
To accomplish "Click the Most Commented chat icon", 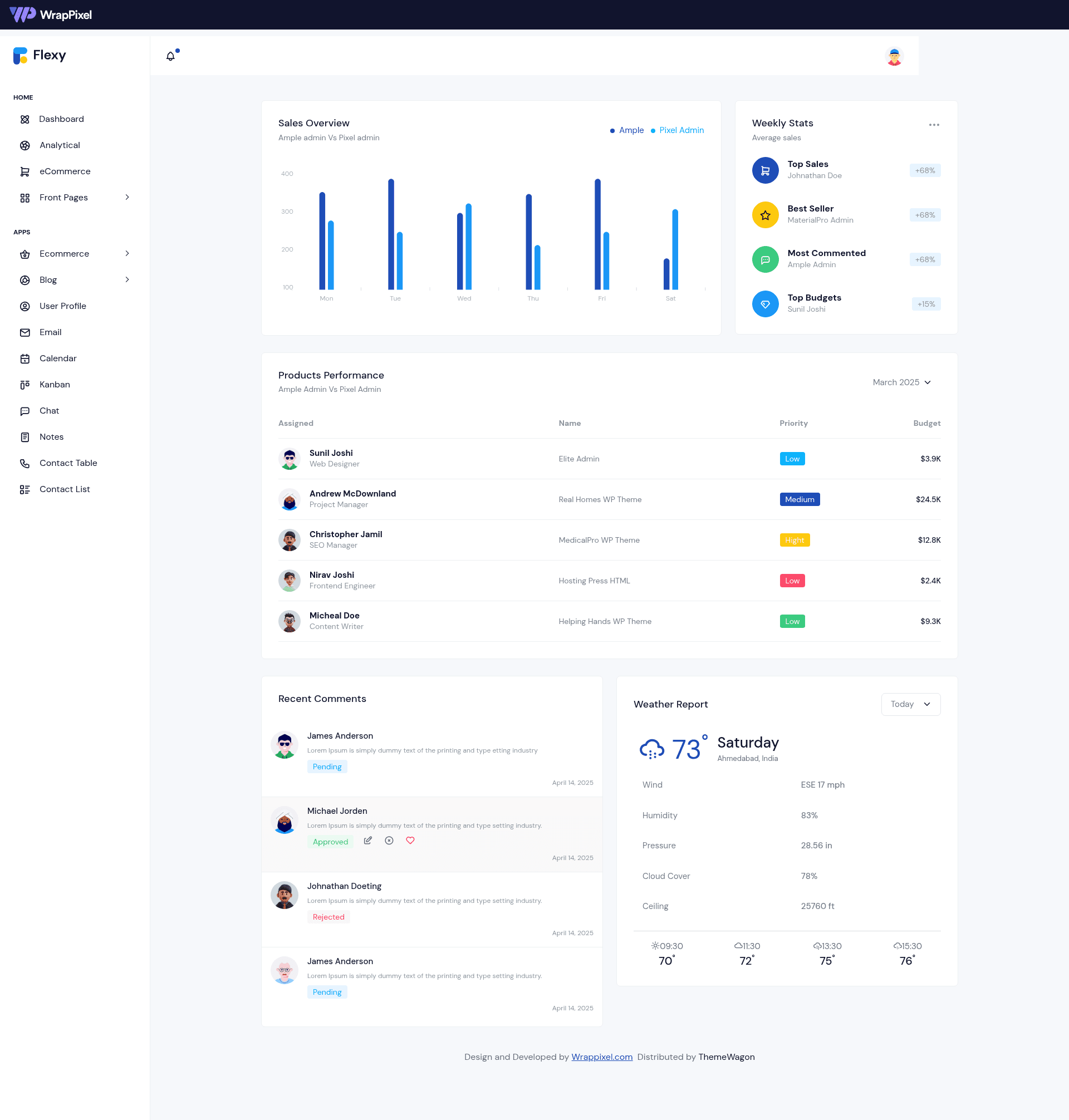I will coord(765,259).
